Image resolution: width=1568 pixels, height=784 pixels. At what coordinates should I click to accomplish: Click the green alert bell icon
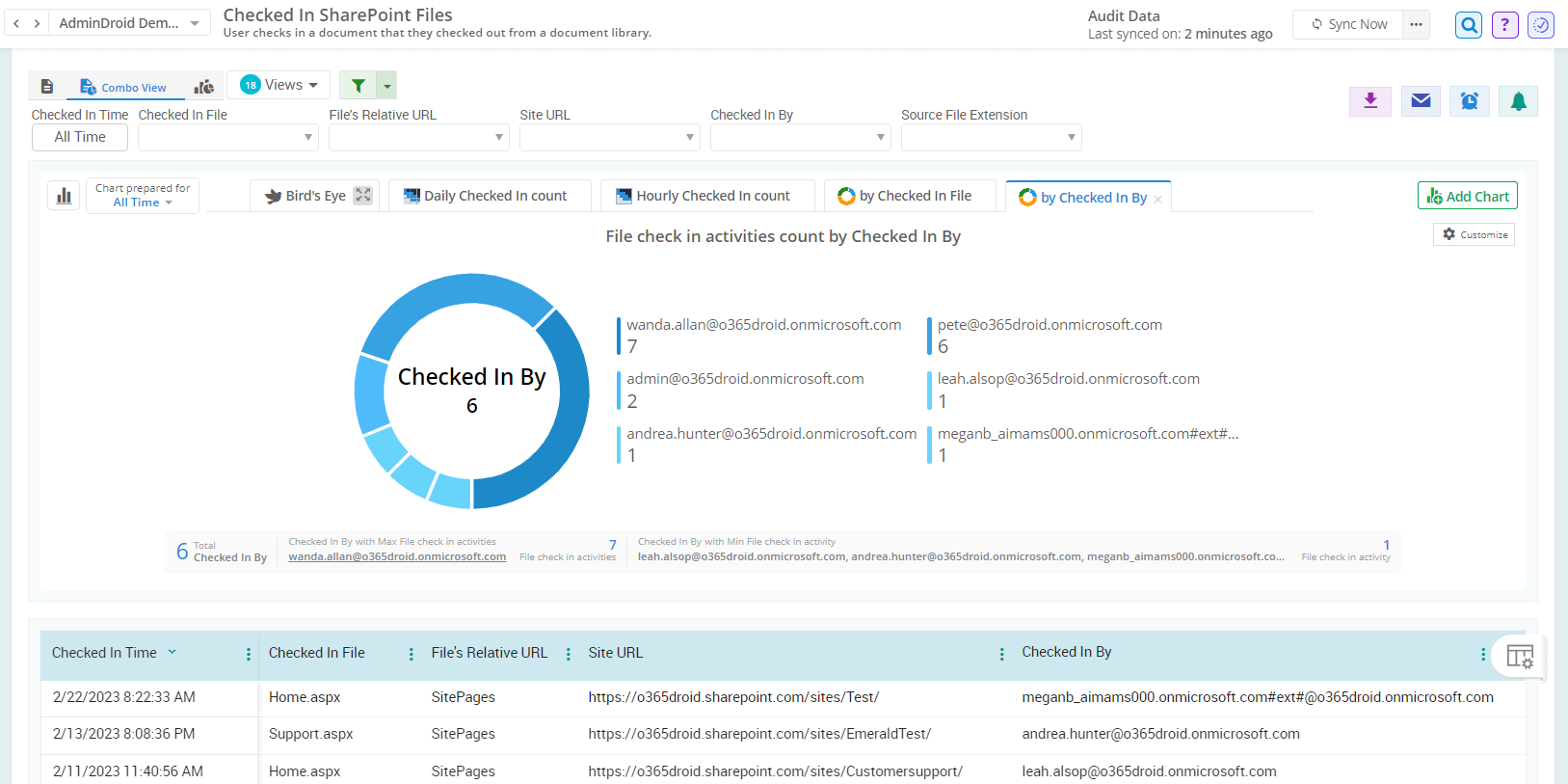pos(1518,101)
